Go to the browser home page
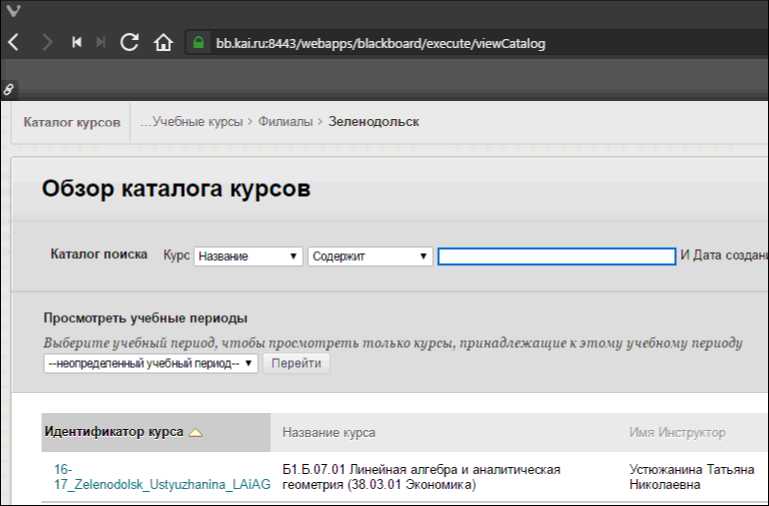The height and width of the screenshot is (506, 769). click(x=163, y=43)
